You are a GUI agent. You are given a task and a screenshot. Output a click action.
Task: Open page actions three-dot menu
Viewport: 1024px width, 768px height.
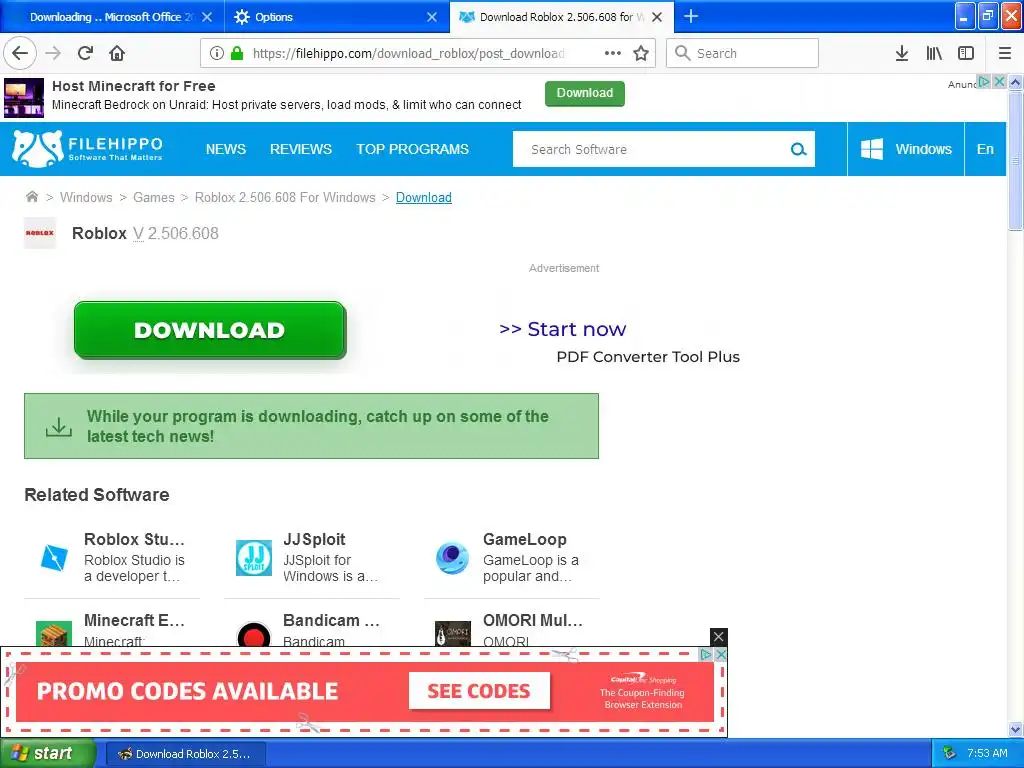pos(613,53)
